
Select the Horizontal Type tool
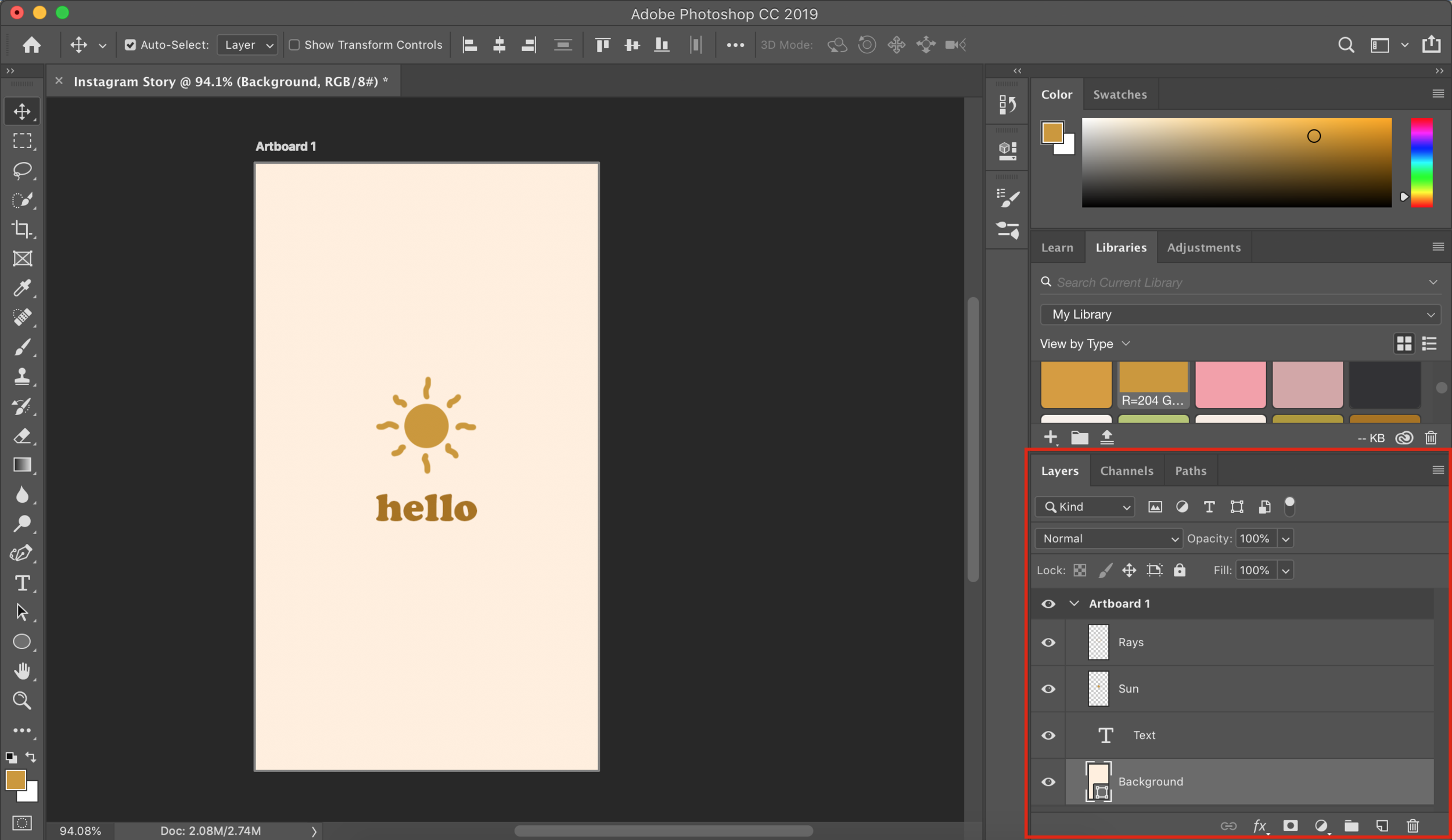(x=22, y=583)
